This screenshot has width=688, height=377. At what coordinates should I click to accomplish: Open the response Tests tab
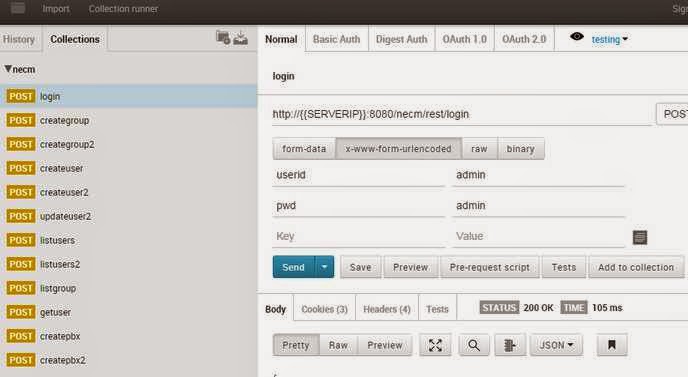(x=437, y=309)
